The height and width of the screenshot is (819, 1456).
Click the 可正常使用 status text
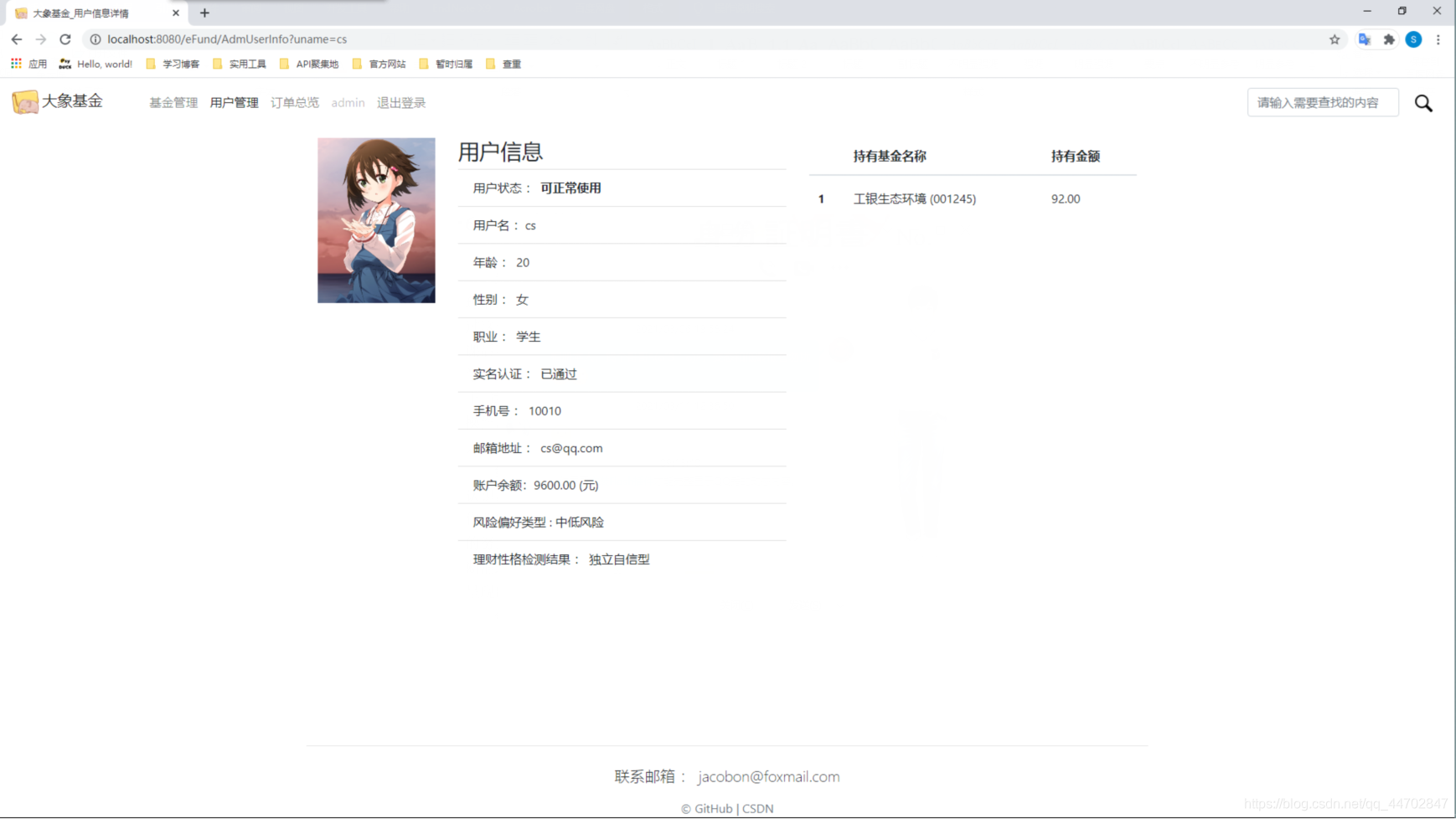click(x=571, y=188)
